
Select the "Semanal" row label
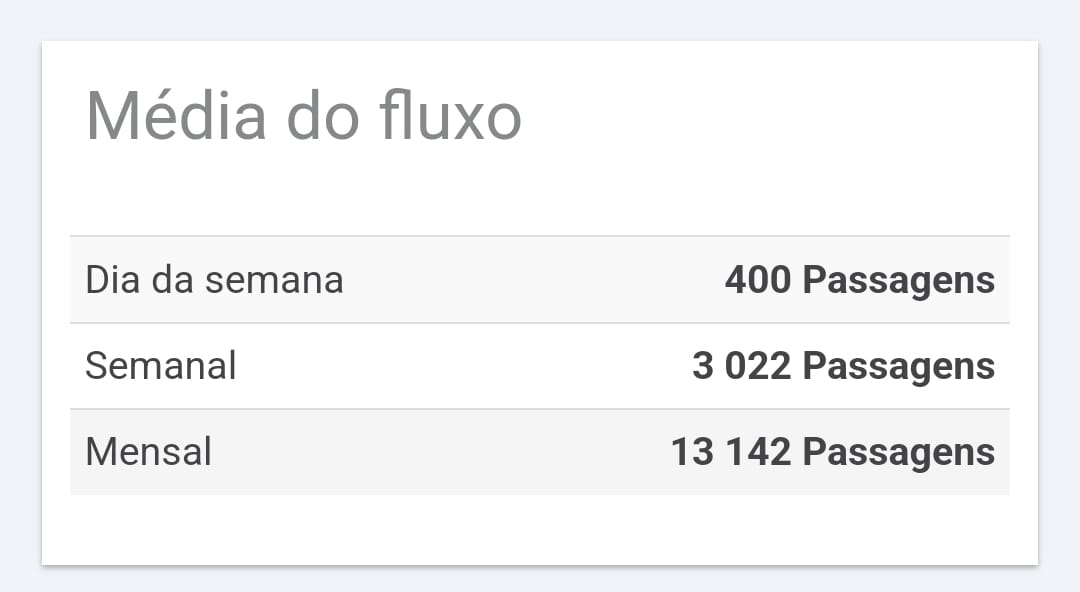[x=160, y=365]
